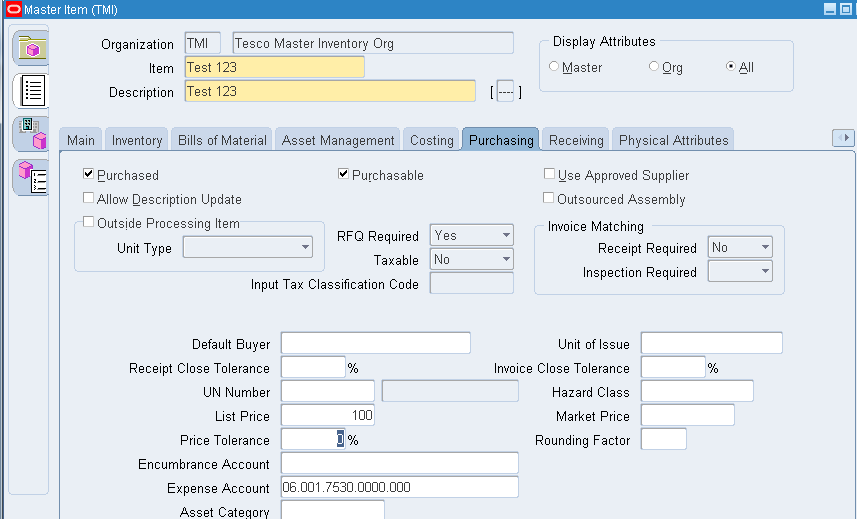The width and height of the screenshot is (857, 519).
Task: Maximize the Master Item window
Action: pyautogui.click(x=846, y=9)
